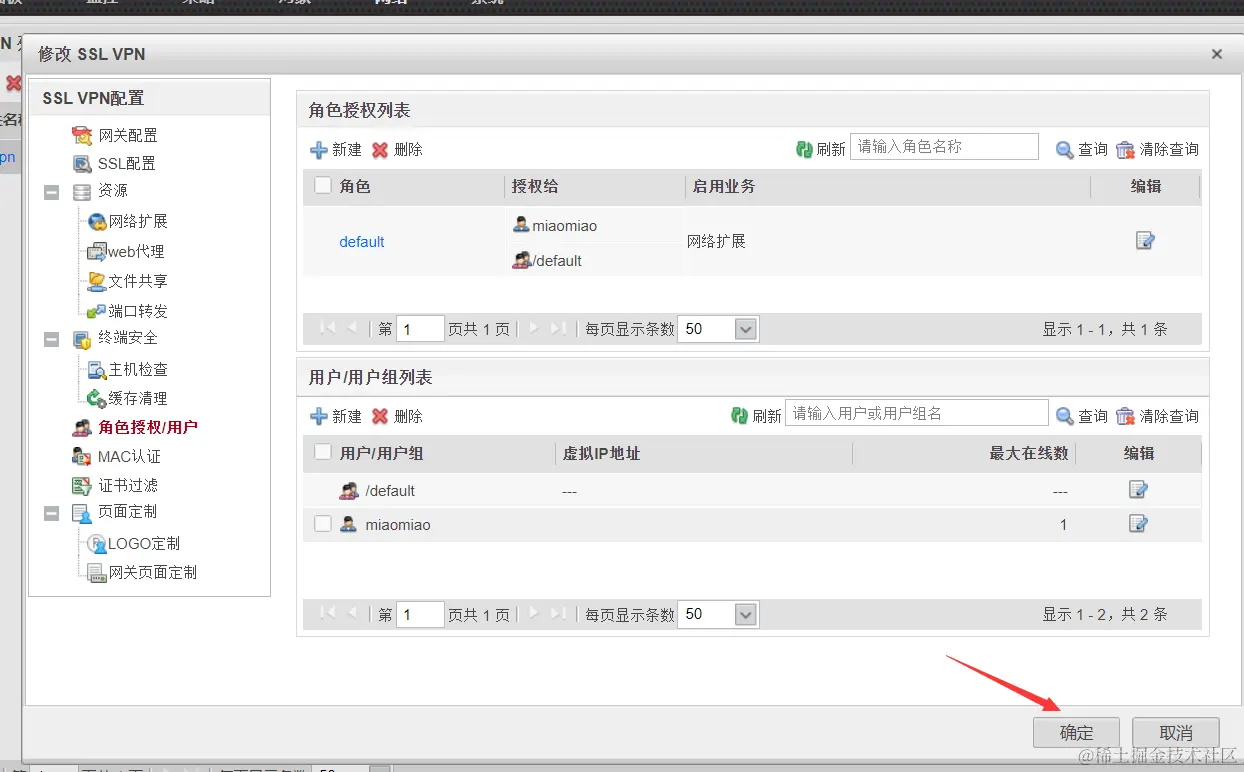Open 角色授权/用户 in the sidebar
1244x772 pixels.
[148, 427]
